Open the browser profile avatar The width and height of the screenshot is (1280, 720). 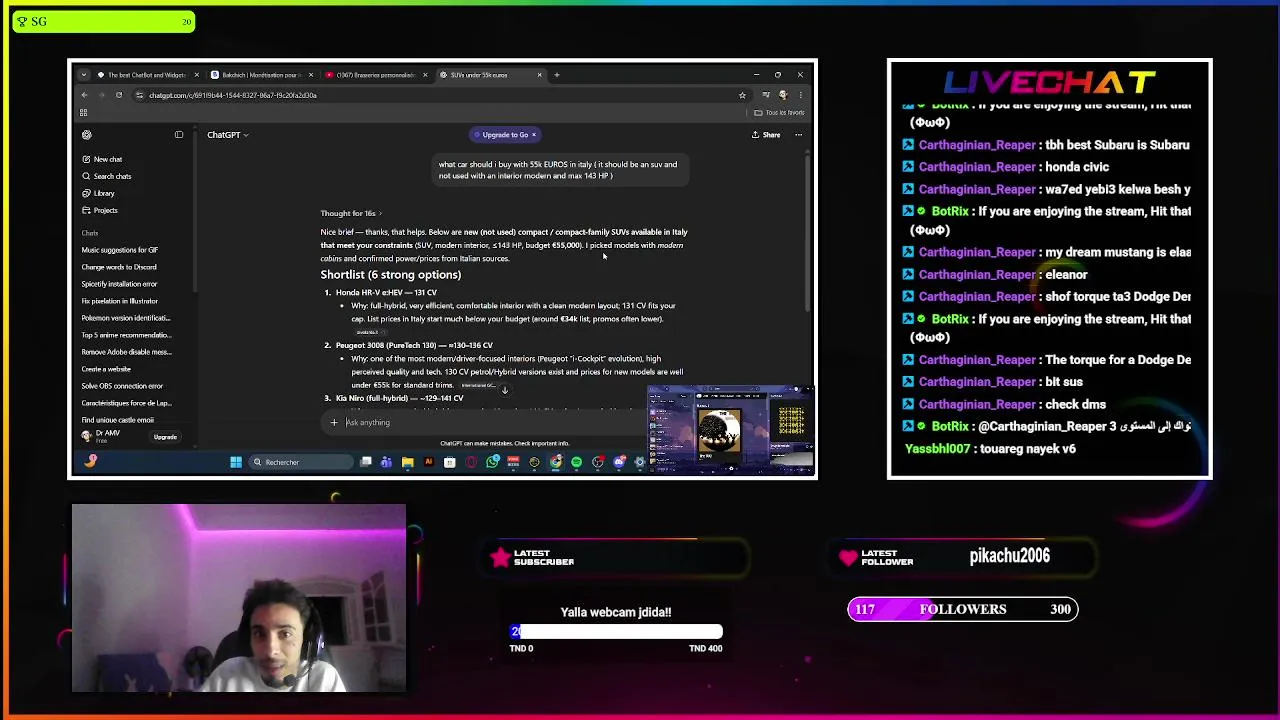[x=783, y=95]
